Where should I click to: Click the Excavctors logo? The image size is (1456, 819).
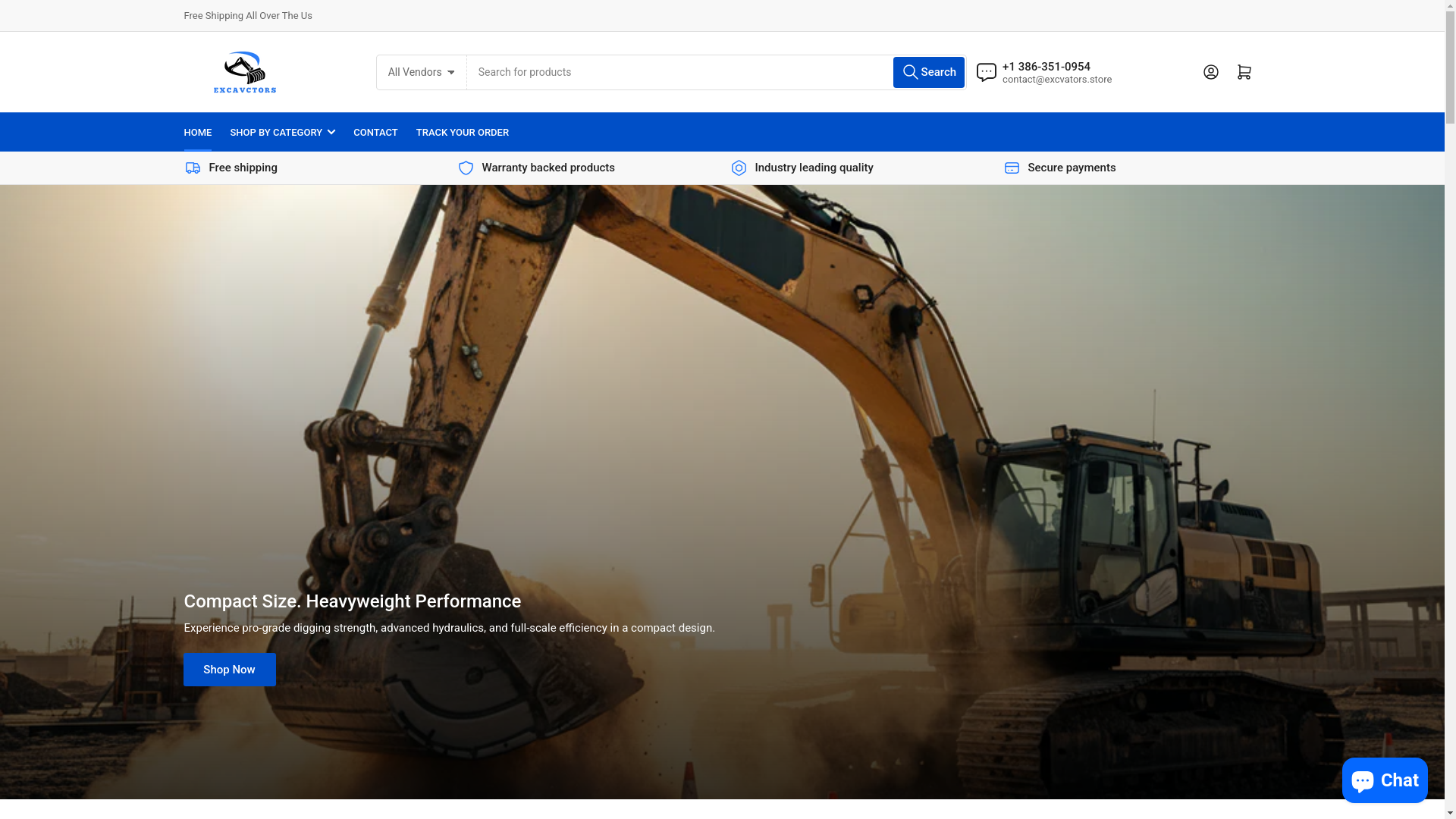245,72
